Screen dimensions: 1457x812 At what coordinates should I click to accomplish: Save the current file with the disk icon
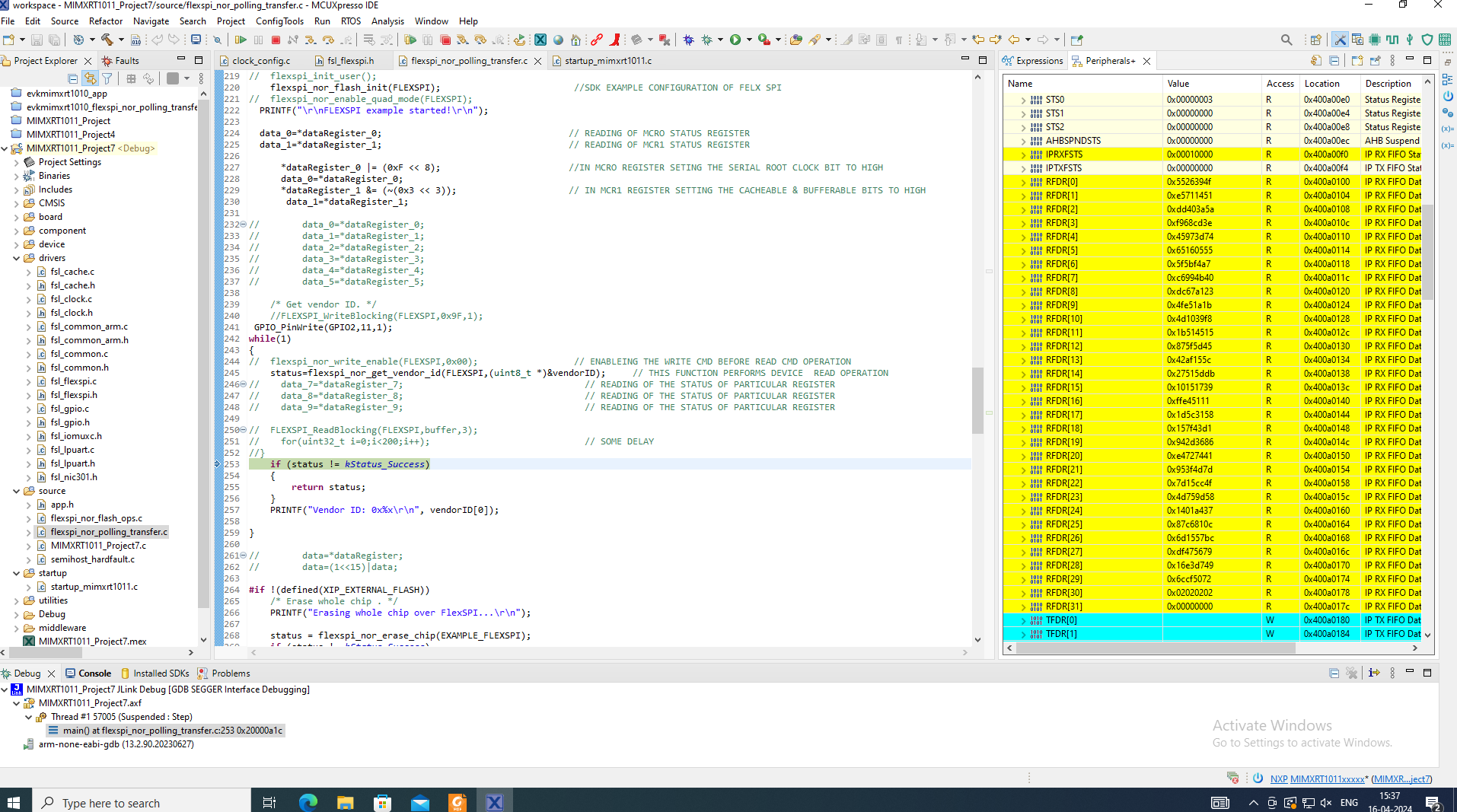(x=36, y=39)
